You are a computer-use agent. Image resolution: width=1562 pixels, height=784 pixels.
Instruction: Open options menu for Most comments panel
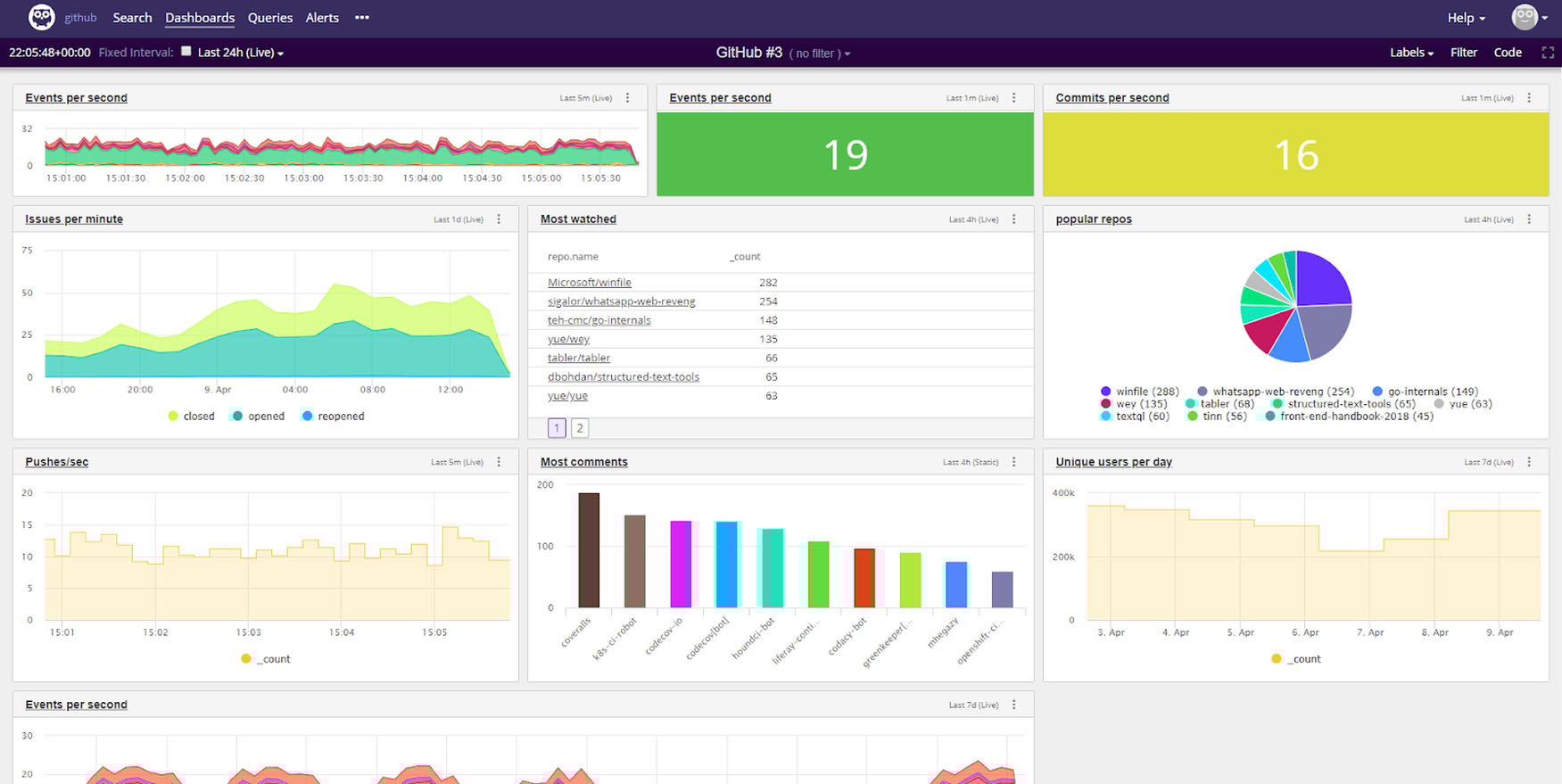pos(1013,462)
